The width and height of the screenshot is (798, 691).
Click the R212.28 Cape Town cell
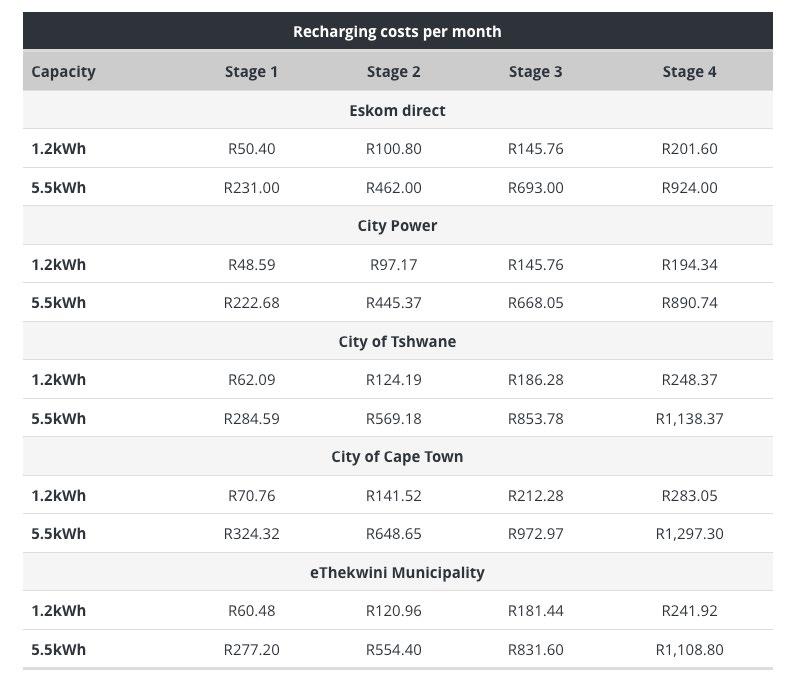[x=535, y=496]
